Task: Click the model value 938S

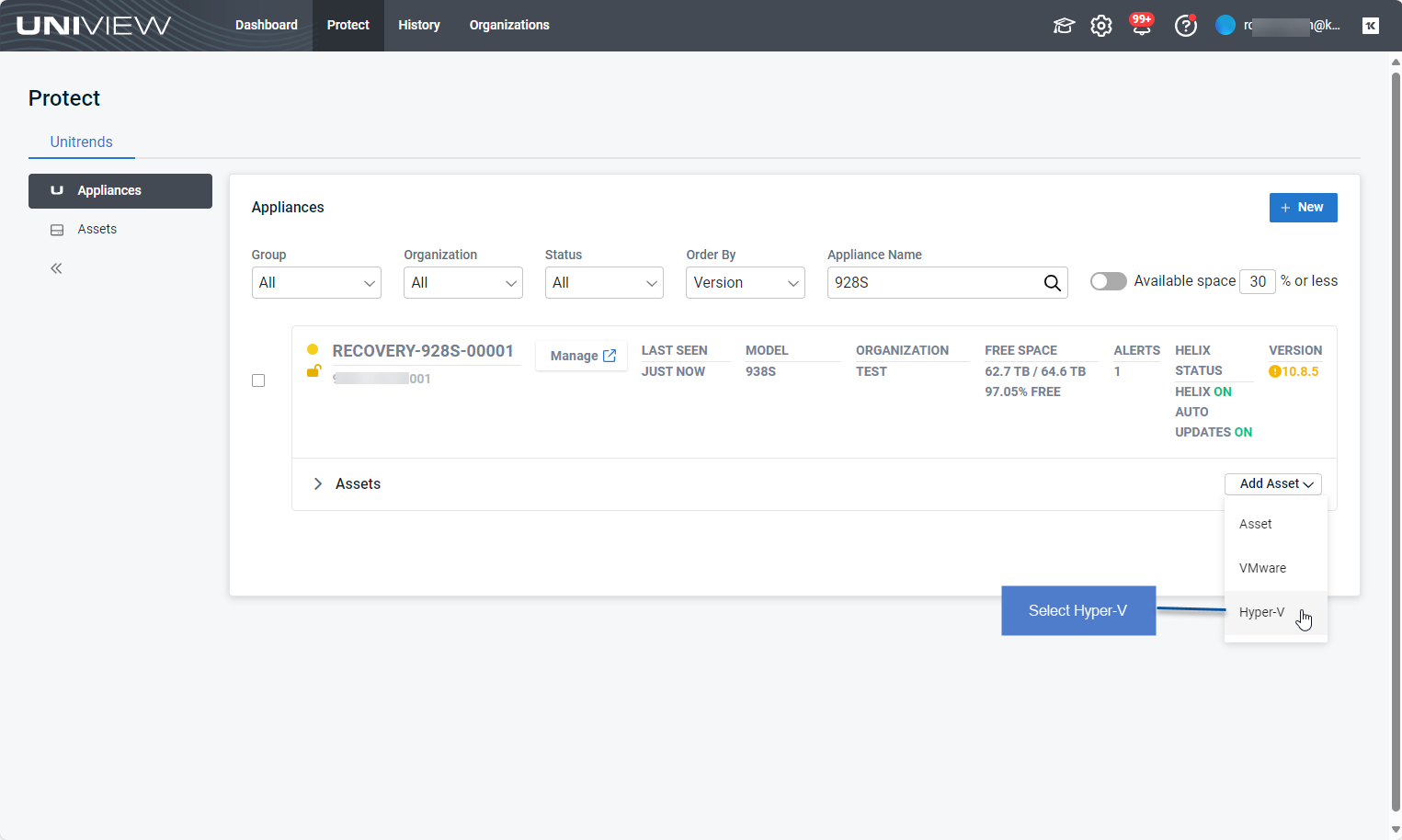Action: (x=760, y=371)
